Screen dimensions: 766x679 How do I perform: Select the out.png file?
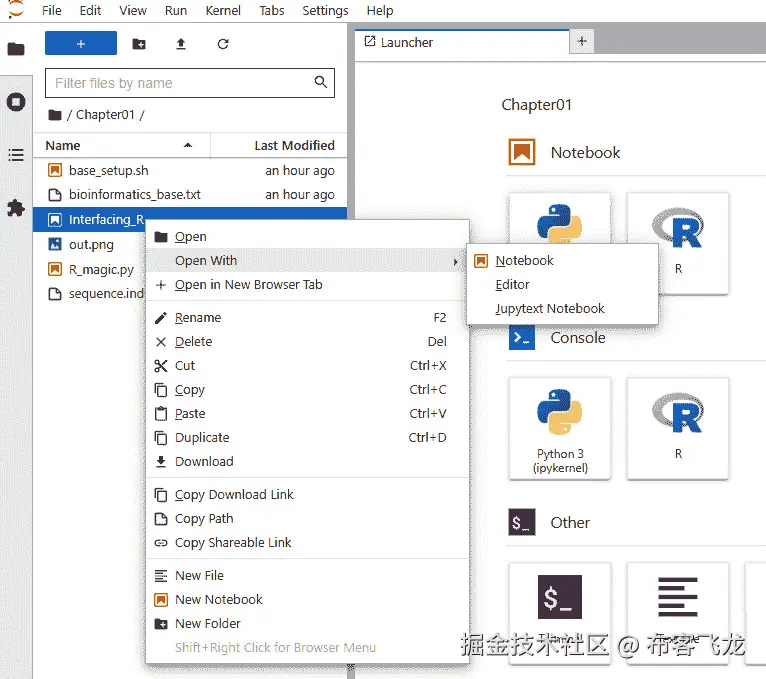pyautogui.click(x=89, y=244)
